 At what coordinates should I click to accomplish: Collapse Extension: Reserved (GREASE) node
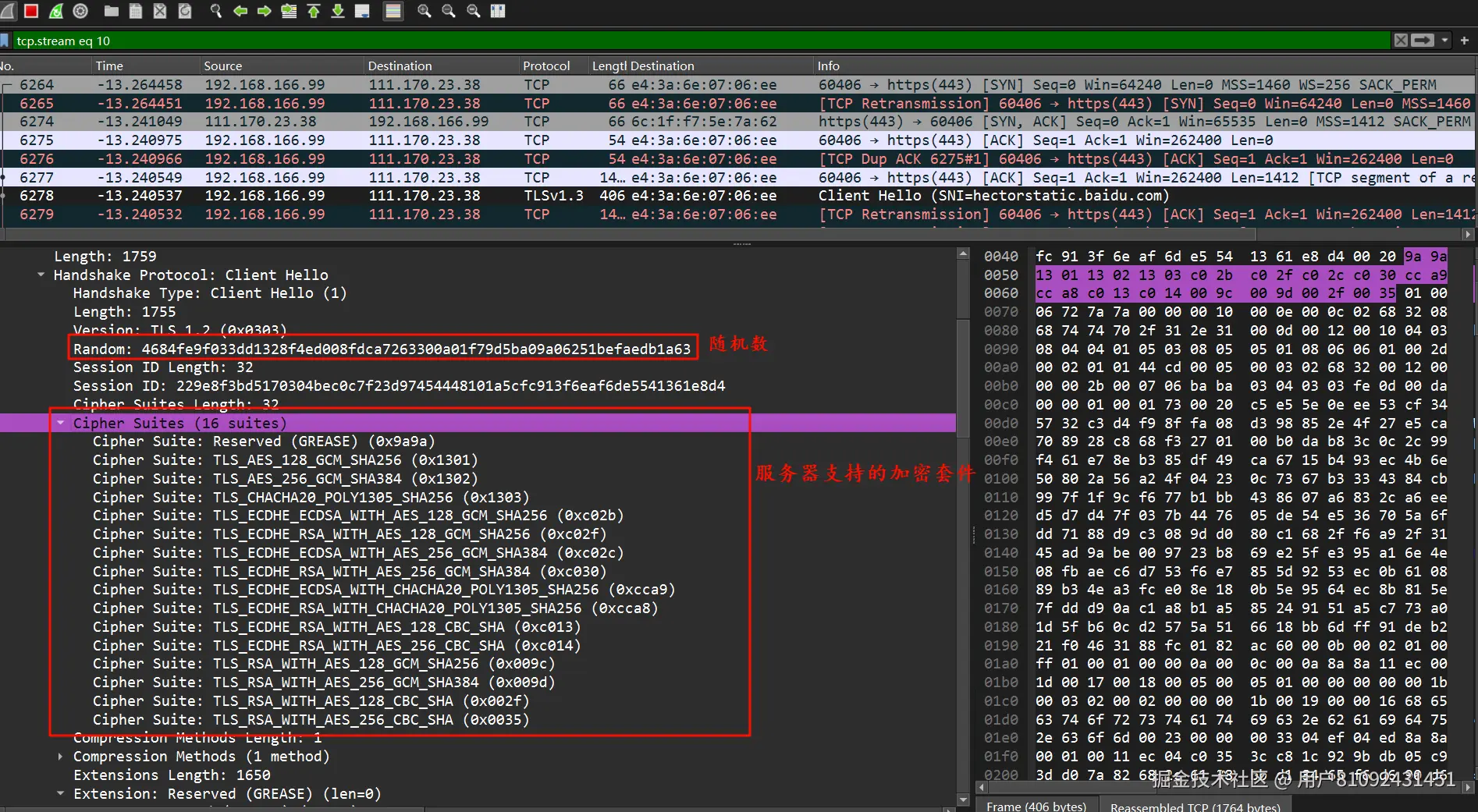point(60,793)
